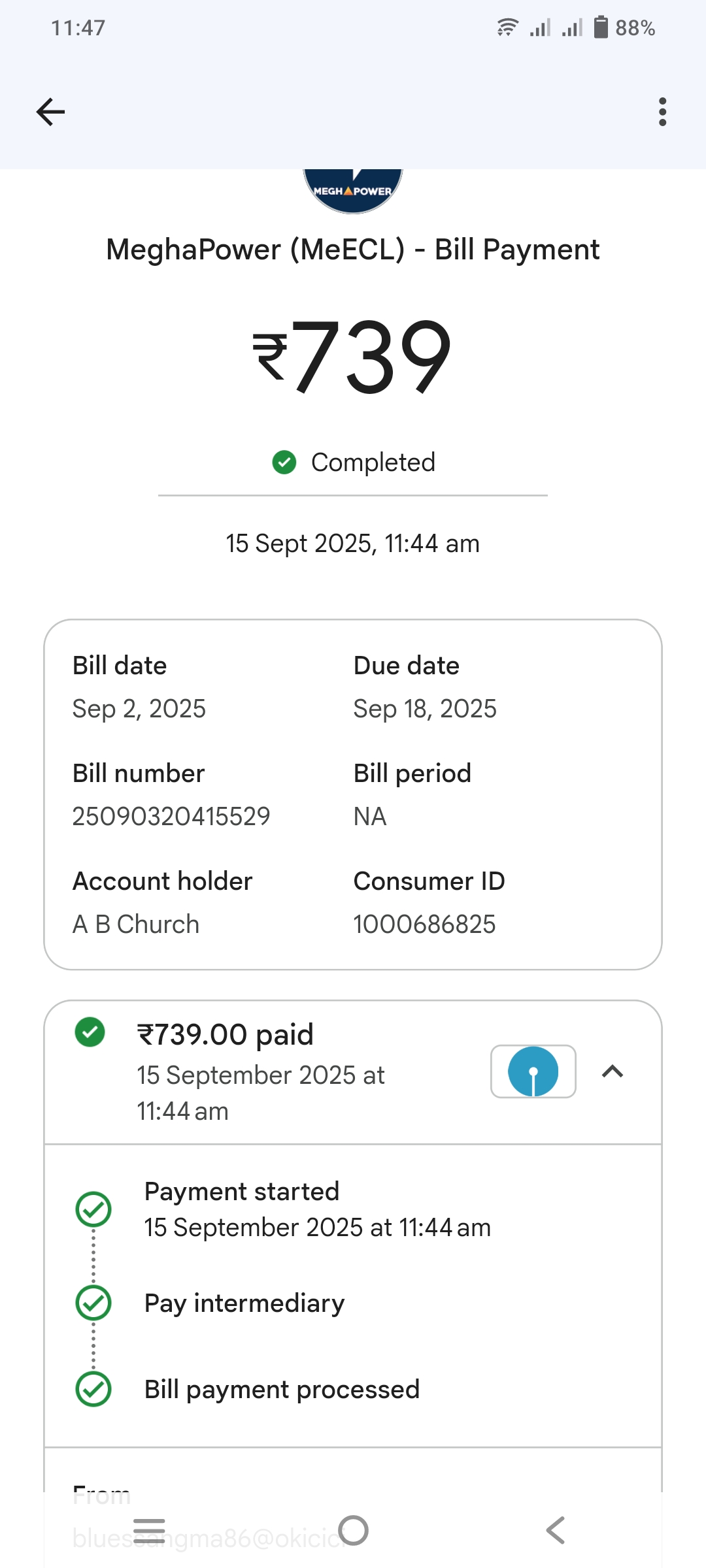Tap the Pay intermediary step checkmark
Screen dimensions: 706x1568
(93, 1303)
